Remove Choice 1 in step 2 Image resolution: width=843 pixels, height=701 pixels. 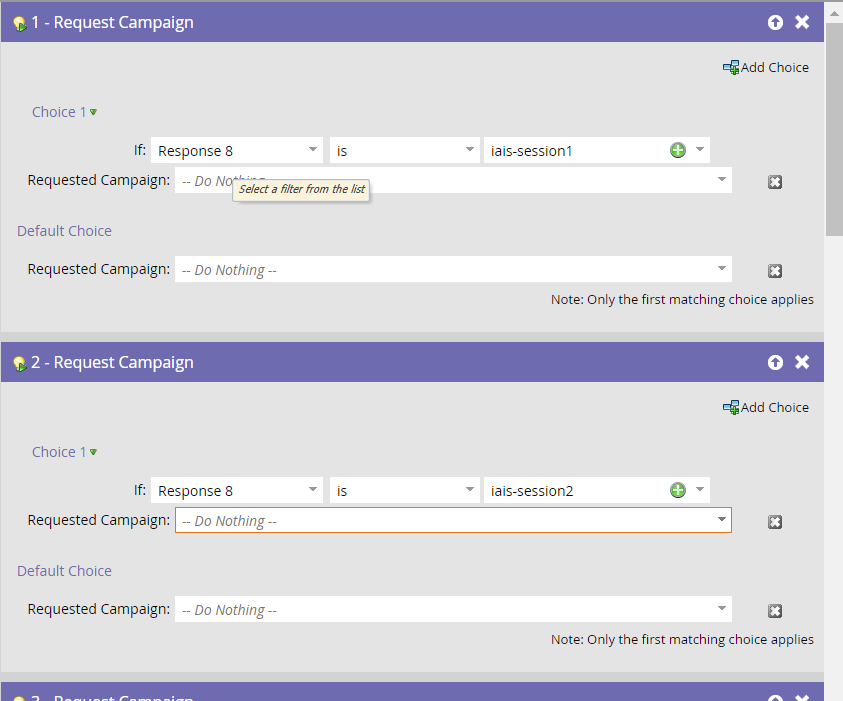tap(775, 521)
